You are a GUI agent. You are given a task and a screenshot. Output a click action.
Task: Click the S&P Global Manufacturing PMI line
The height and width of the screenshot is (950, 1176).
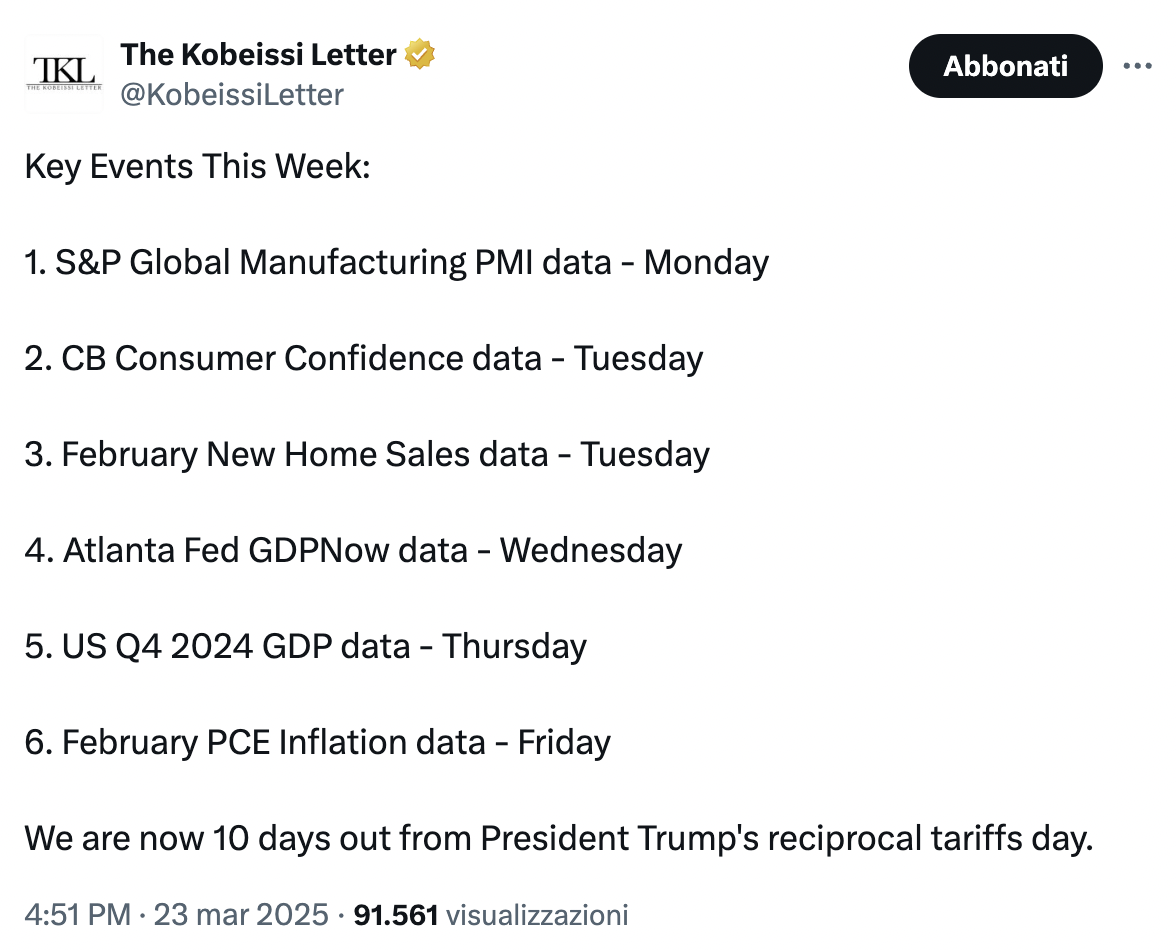tap(396, 262)
